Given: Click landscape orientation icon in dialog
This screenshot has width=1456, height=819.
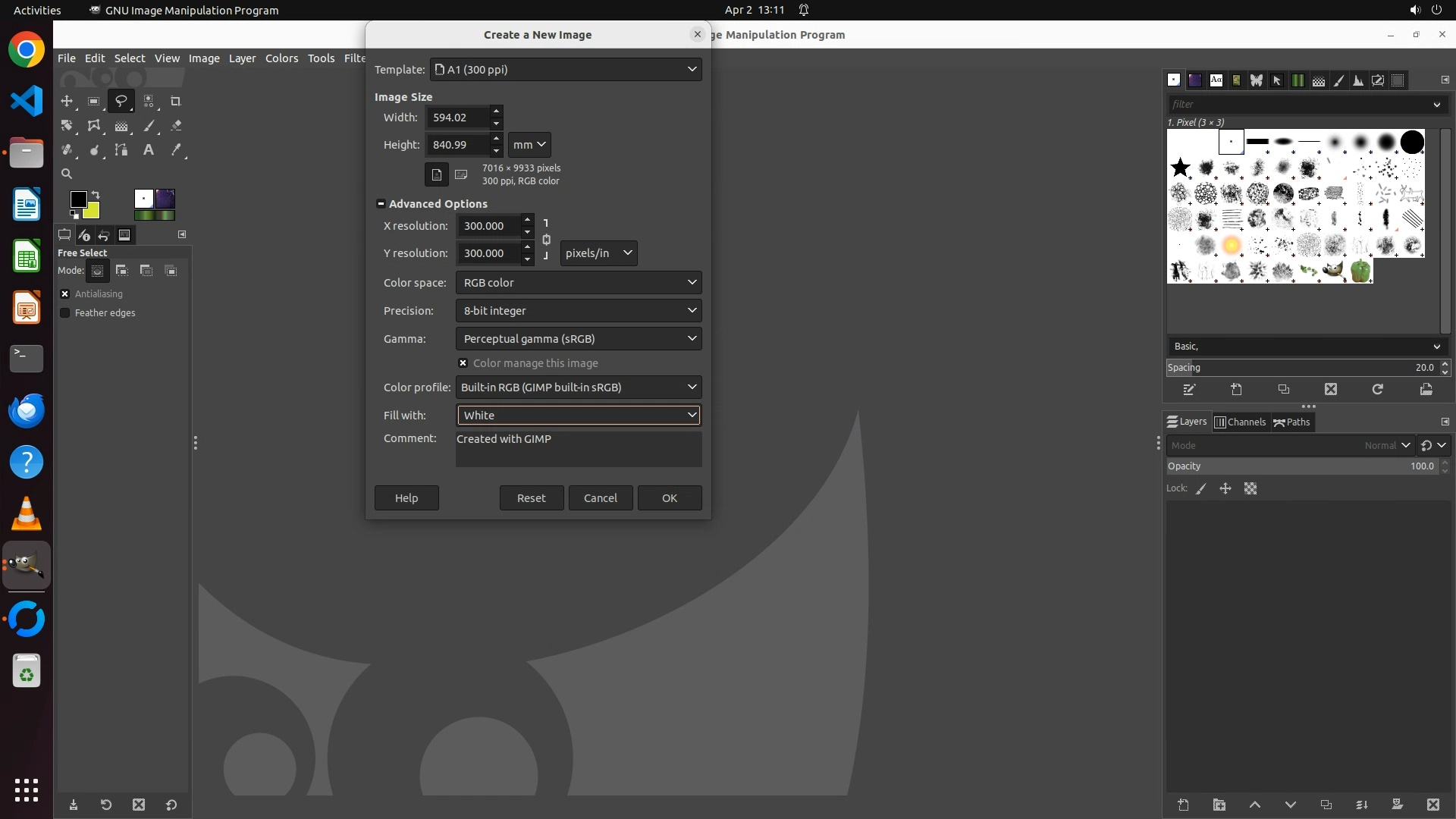Looking at the screenshot, I should pyautogui.click(x=461, y=174).
